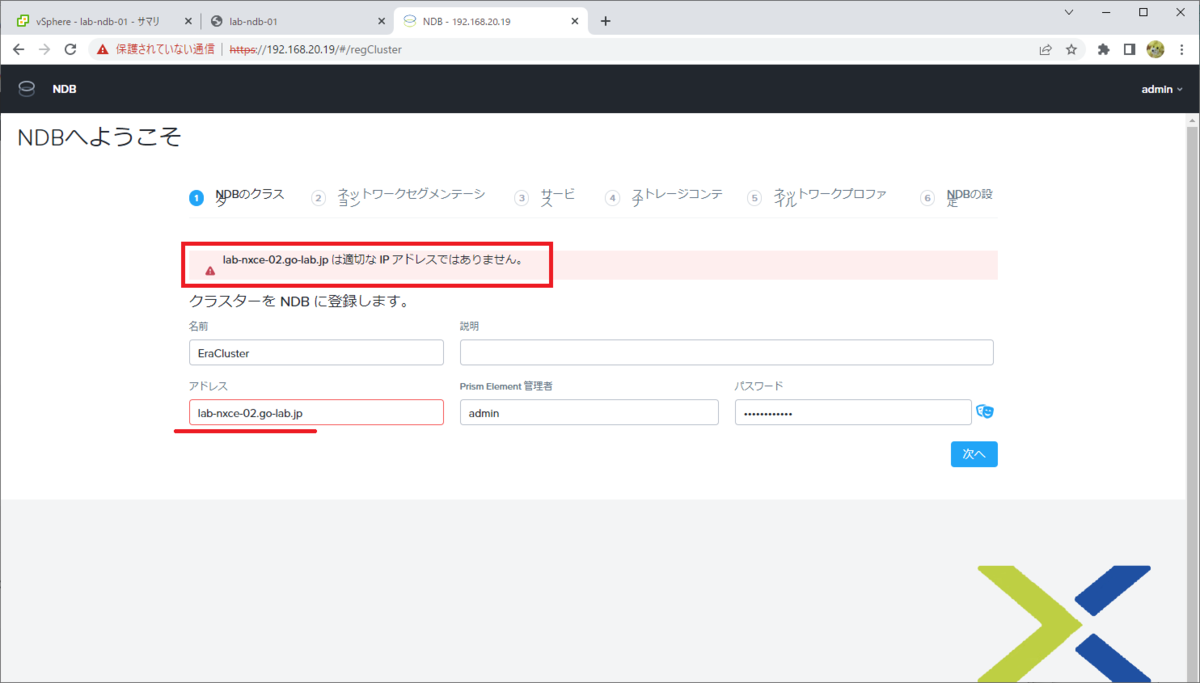
Task: Select step 1 NDBのクラスタ
Action: 238,198
